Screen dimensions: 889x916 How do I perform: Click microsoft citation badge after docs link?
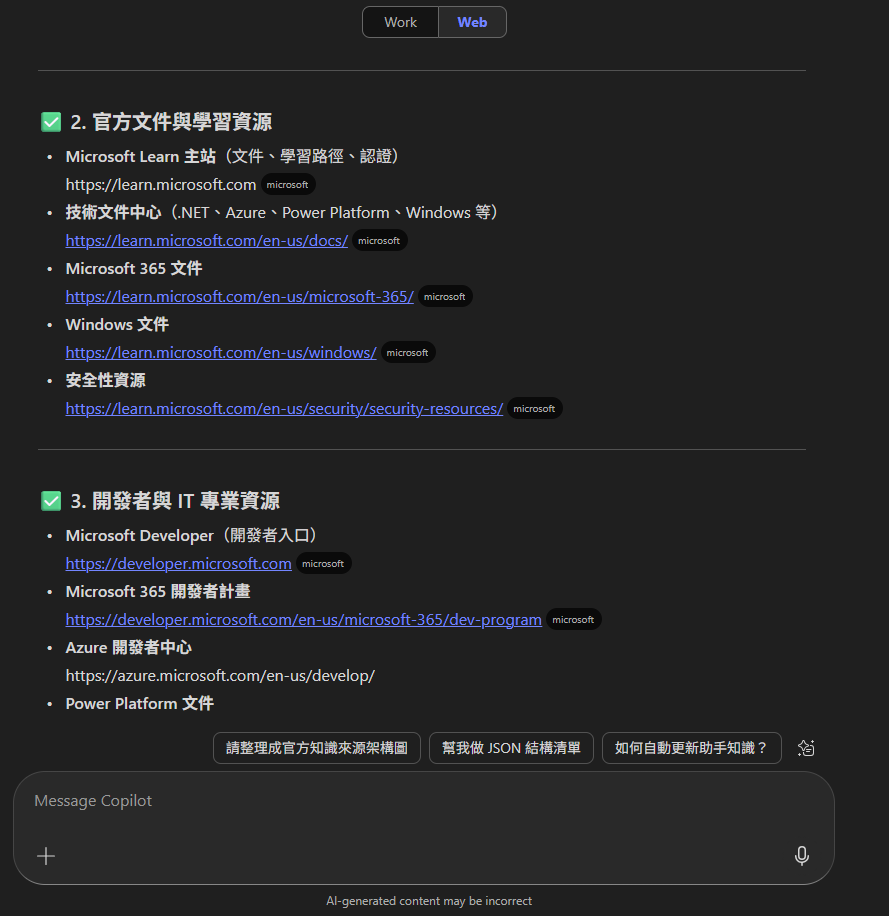[379, 241]
